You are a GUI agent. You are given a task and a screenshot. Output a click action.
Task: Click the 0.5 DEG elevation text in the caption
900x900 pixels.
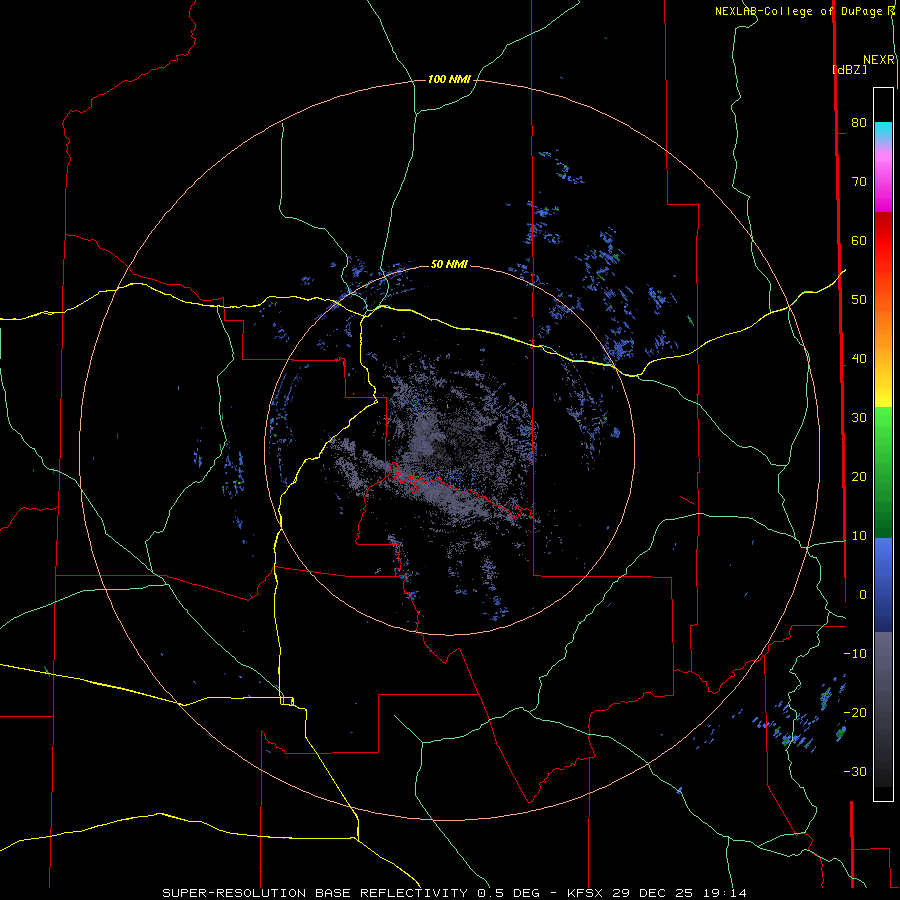click(x=509, y=893)
